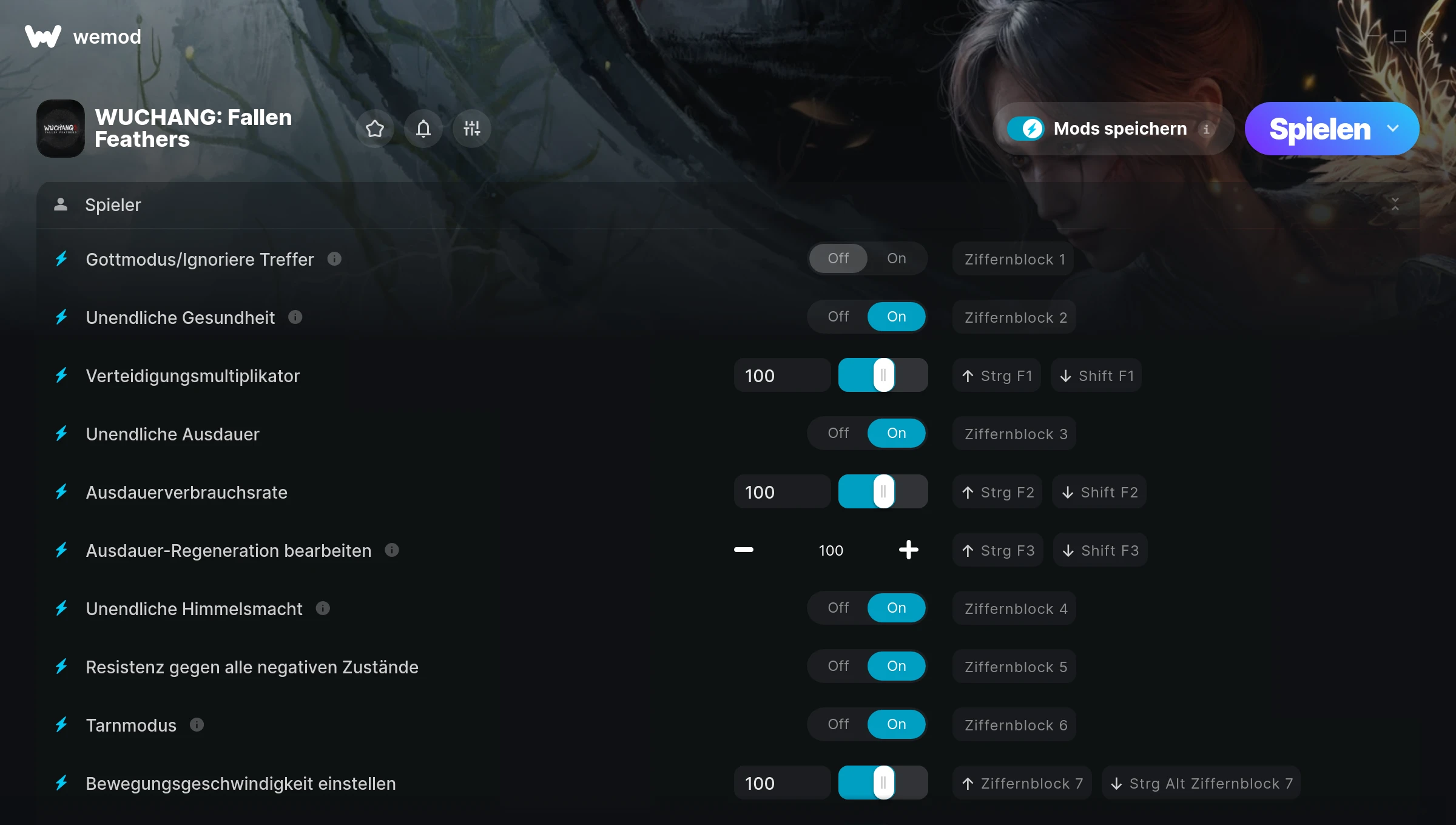Screen dimensions: 1456x825
Task: Enable Gottmodus by clicking On
Action: pyautogui.click(x=897, y=258)
